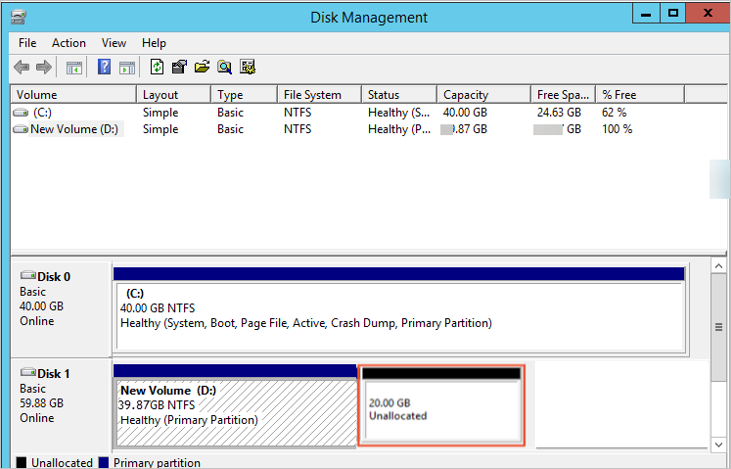The width and height of the screenshot is (731, 469).
Task: Select the 20.00 GB Unallocated space
Action: pos(441,405)
